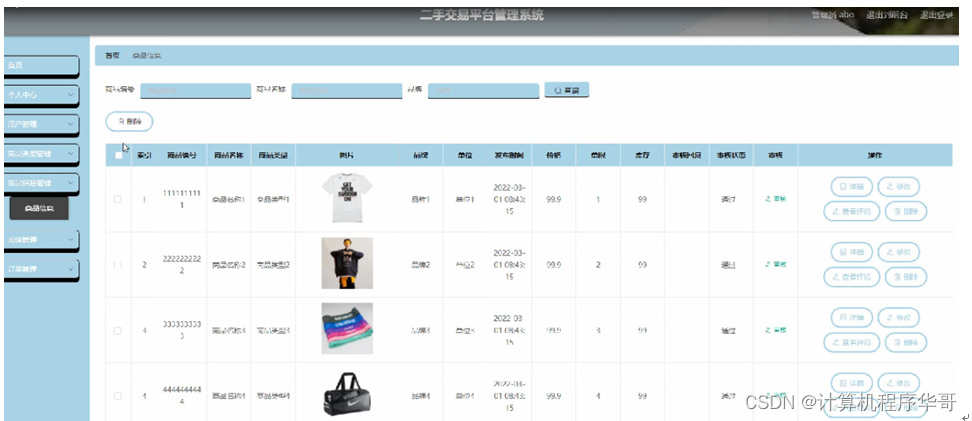Image resolution: width=972 pixels, height=421 pixels.
Task: Click the 商品编号 column header
Action: 182,155
